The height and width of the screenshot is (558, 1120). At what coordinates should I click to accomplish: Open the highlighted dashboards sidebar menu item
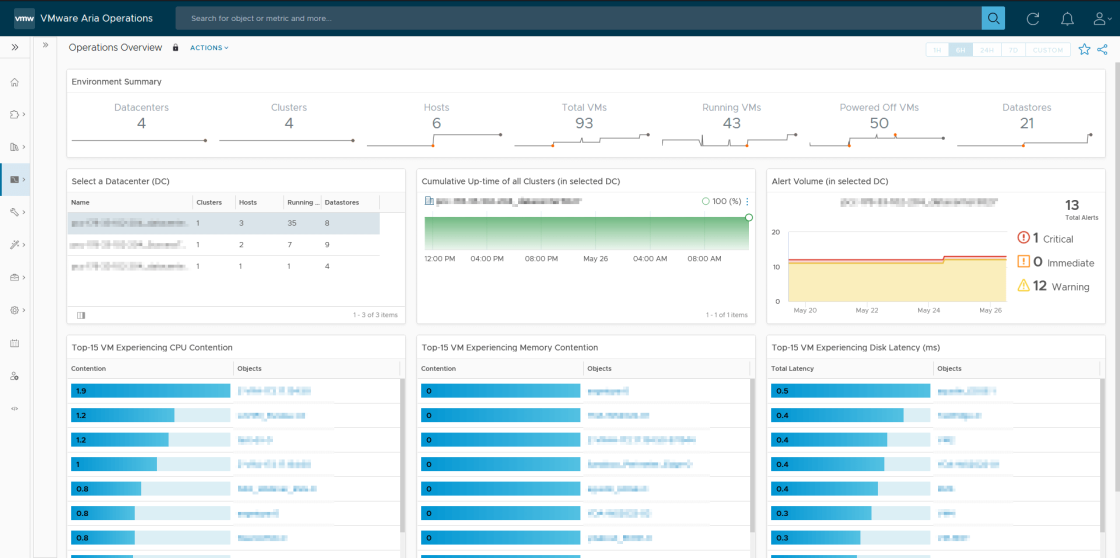(15, 180)
